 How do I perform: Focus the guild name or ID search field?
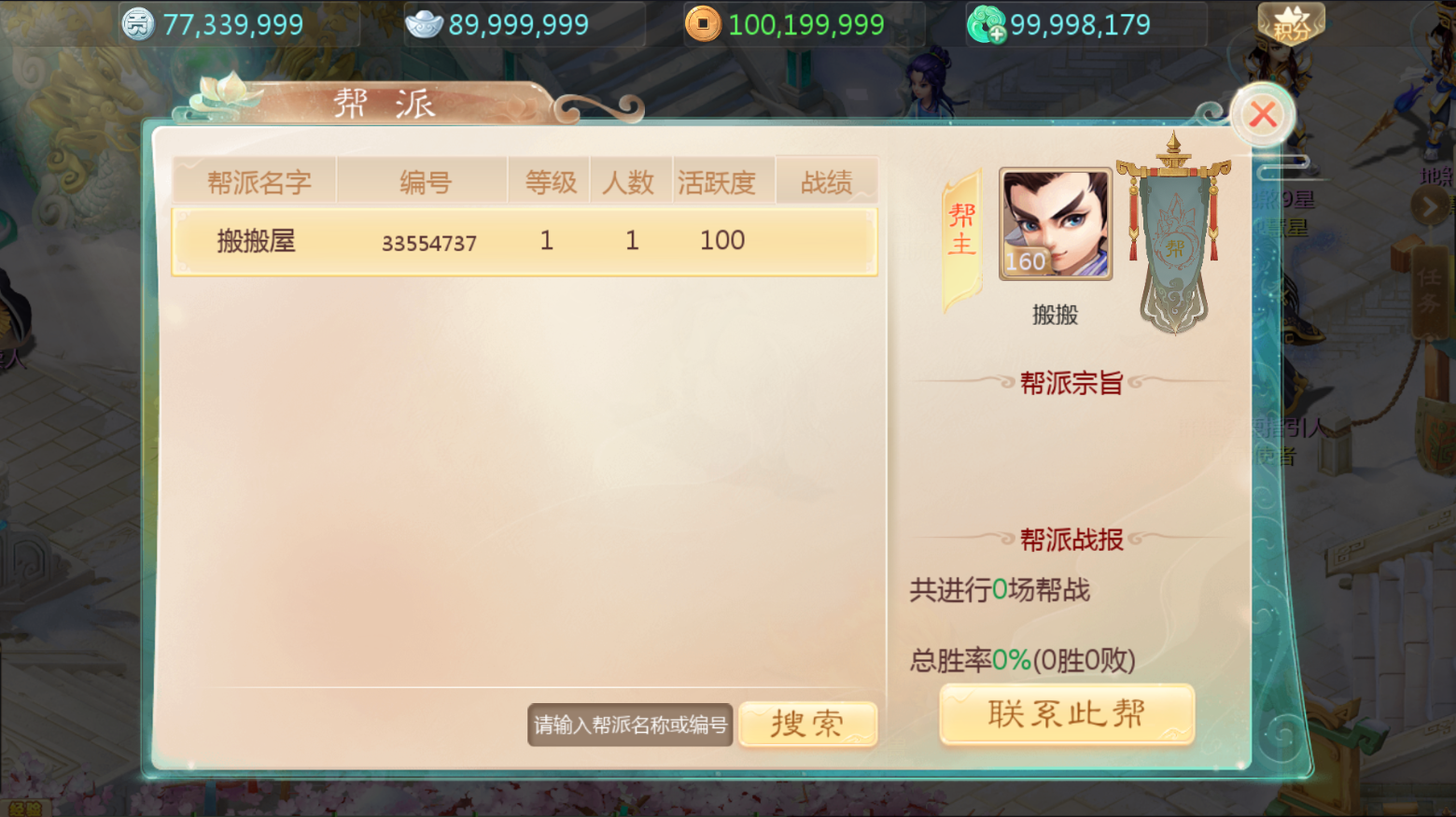(x=630, y=725)
